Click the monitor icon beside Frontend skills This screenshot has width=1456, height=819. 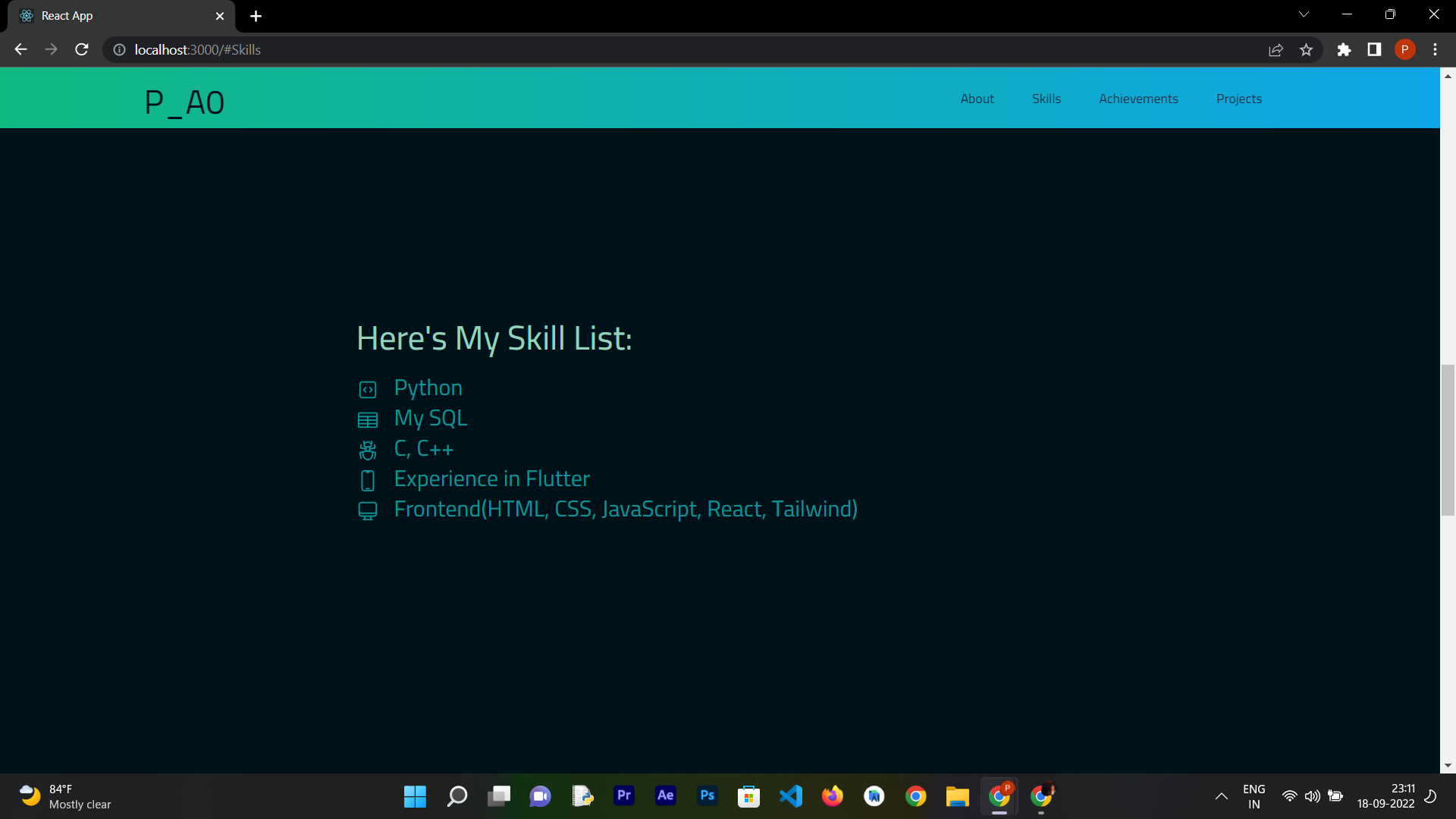(368, 511)
